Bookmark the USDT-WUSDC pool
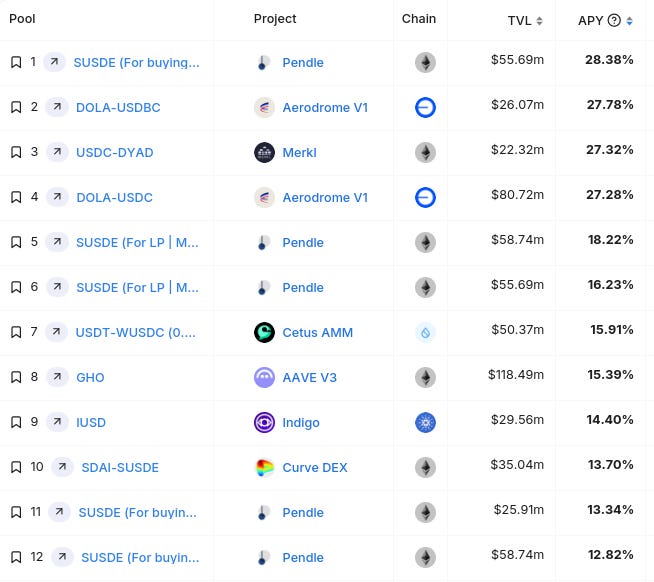 click(x=16, y=333)
